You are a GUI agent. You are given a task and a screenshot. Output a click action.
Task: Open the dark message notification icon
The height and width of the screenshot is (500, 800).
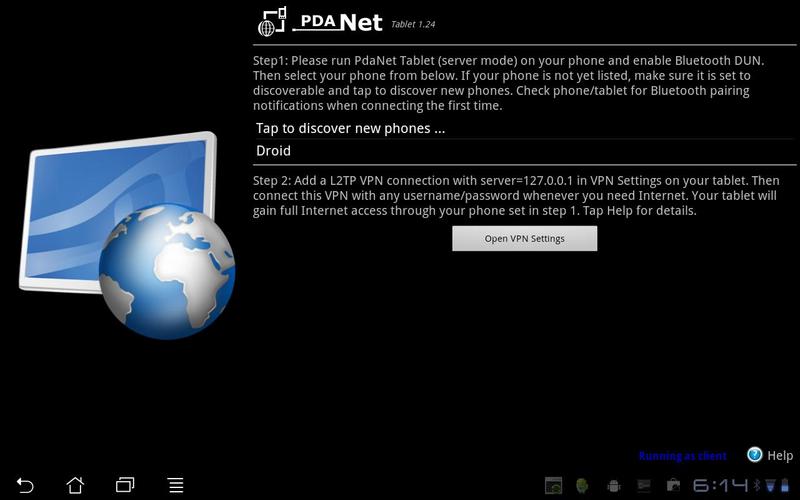[644, 485]
